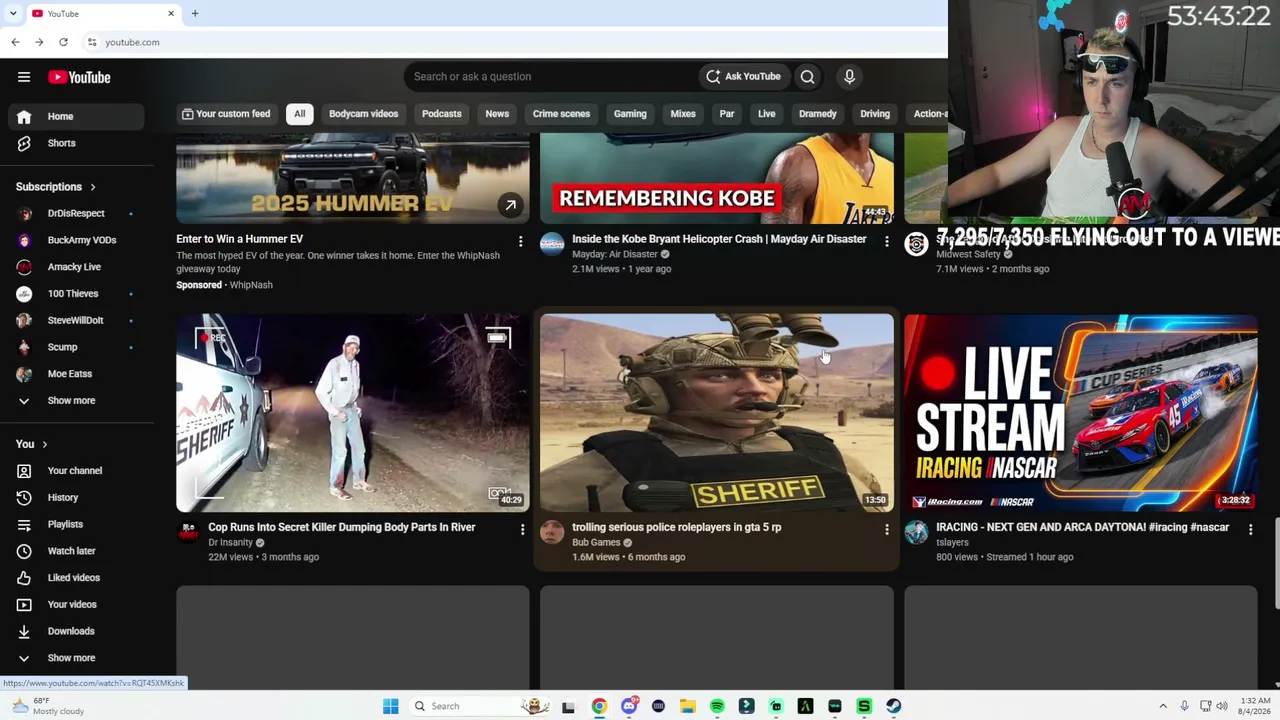Focus the 'Search or ask a question' field
Image resolution: width=1280 pixels, height=720 pixels.
[x=551, y=77]
